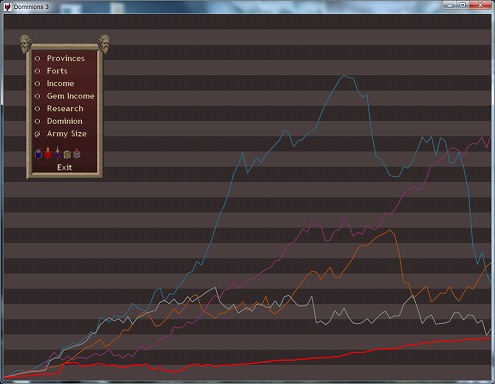Image resolution: width=495 pixels, height=384 pixels.
Task: Click the right bearded head ornament
Action: coord(104,44)
